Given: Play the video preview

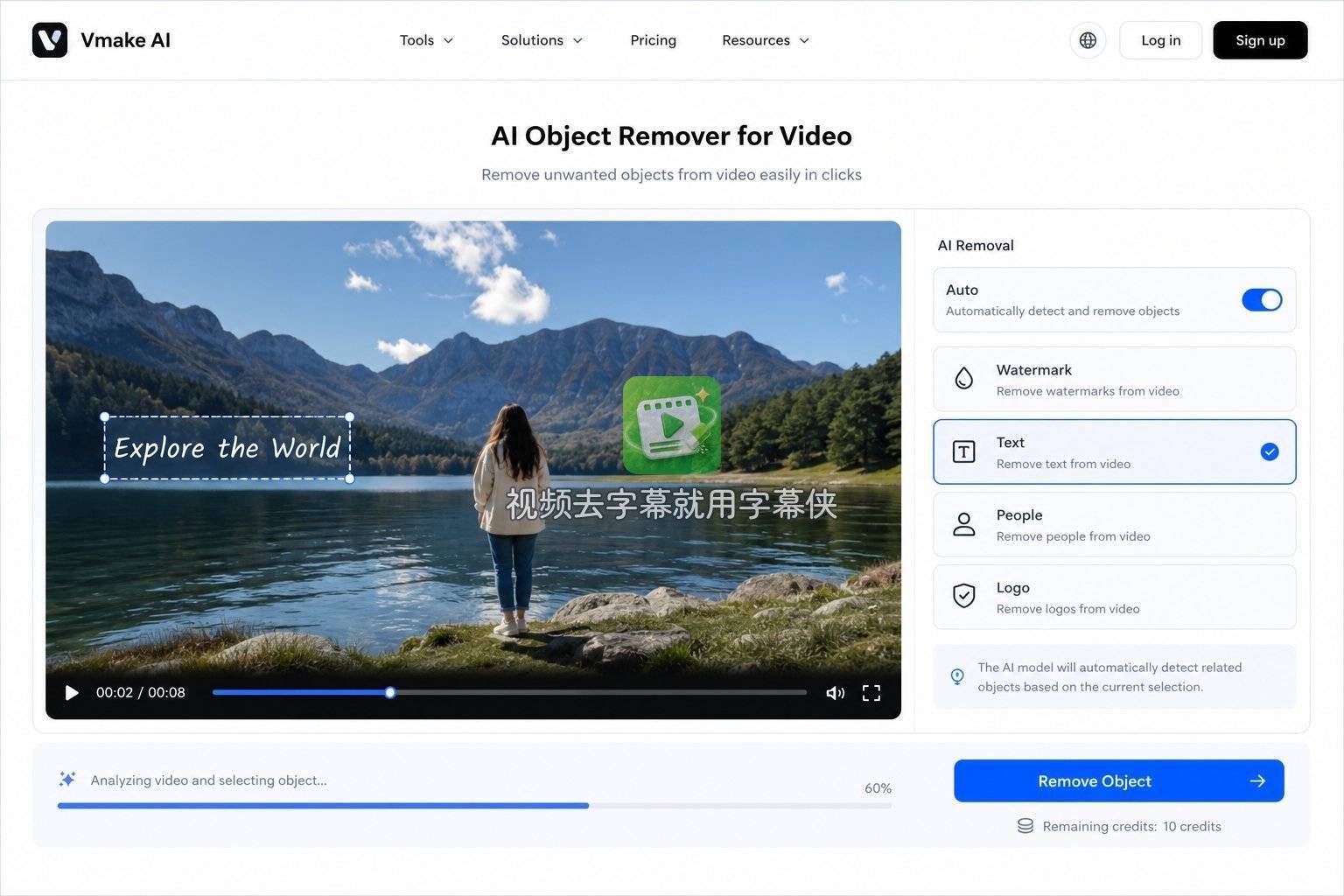Looking at the screenshot, I should 72,693.
